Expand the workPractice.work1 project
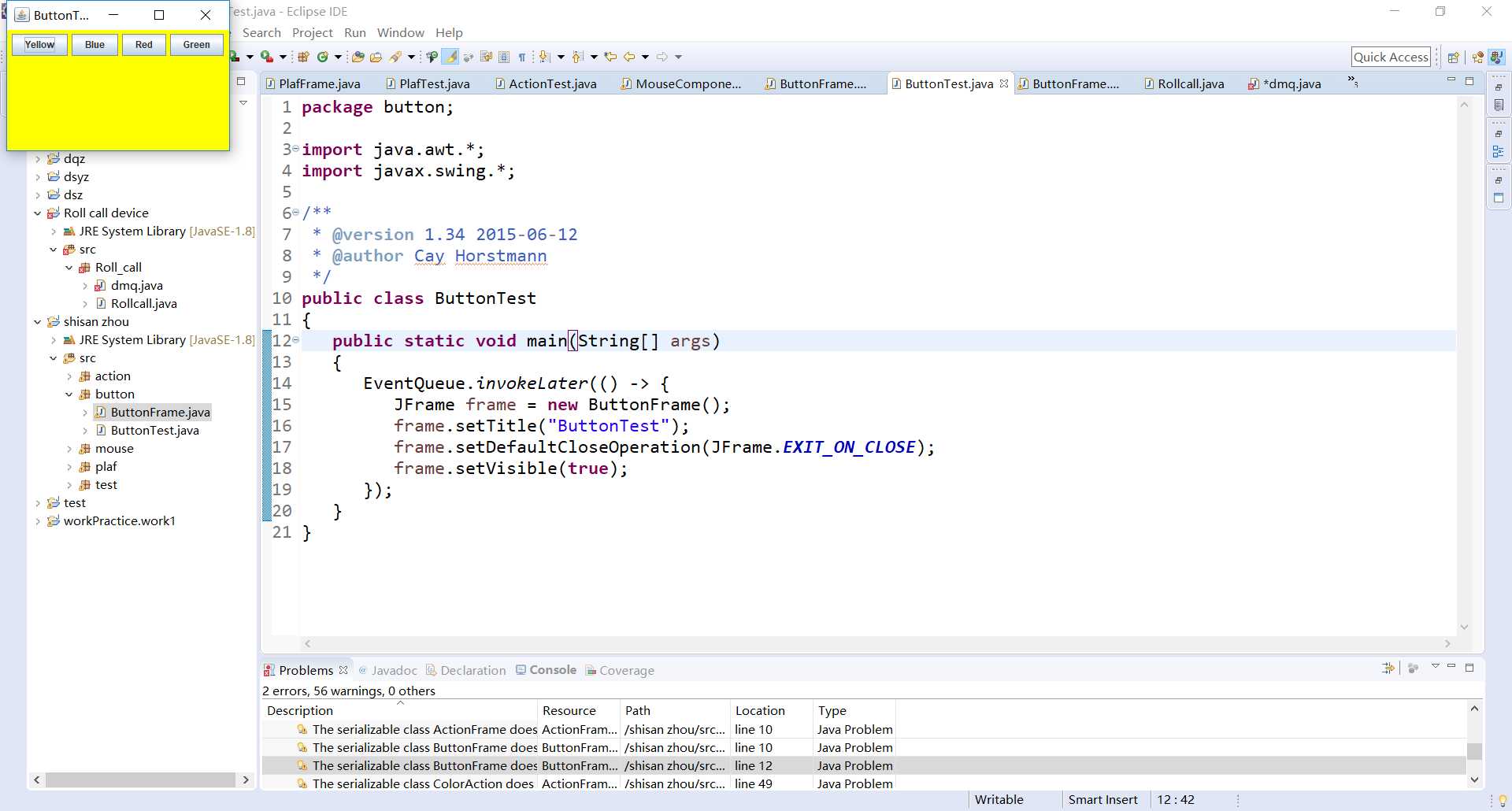The width and height of the screenshot is (1512, 811). [x=38, y=521]
